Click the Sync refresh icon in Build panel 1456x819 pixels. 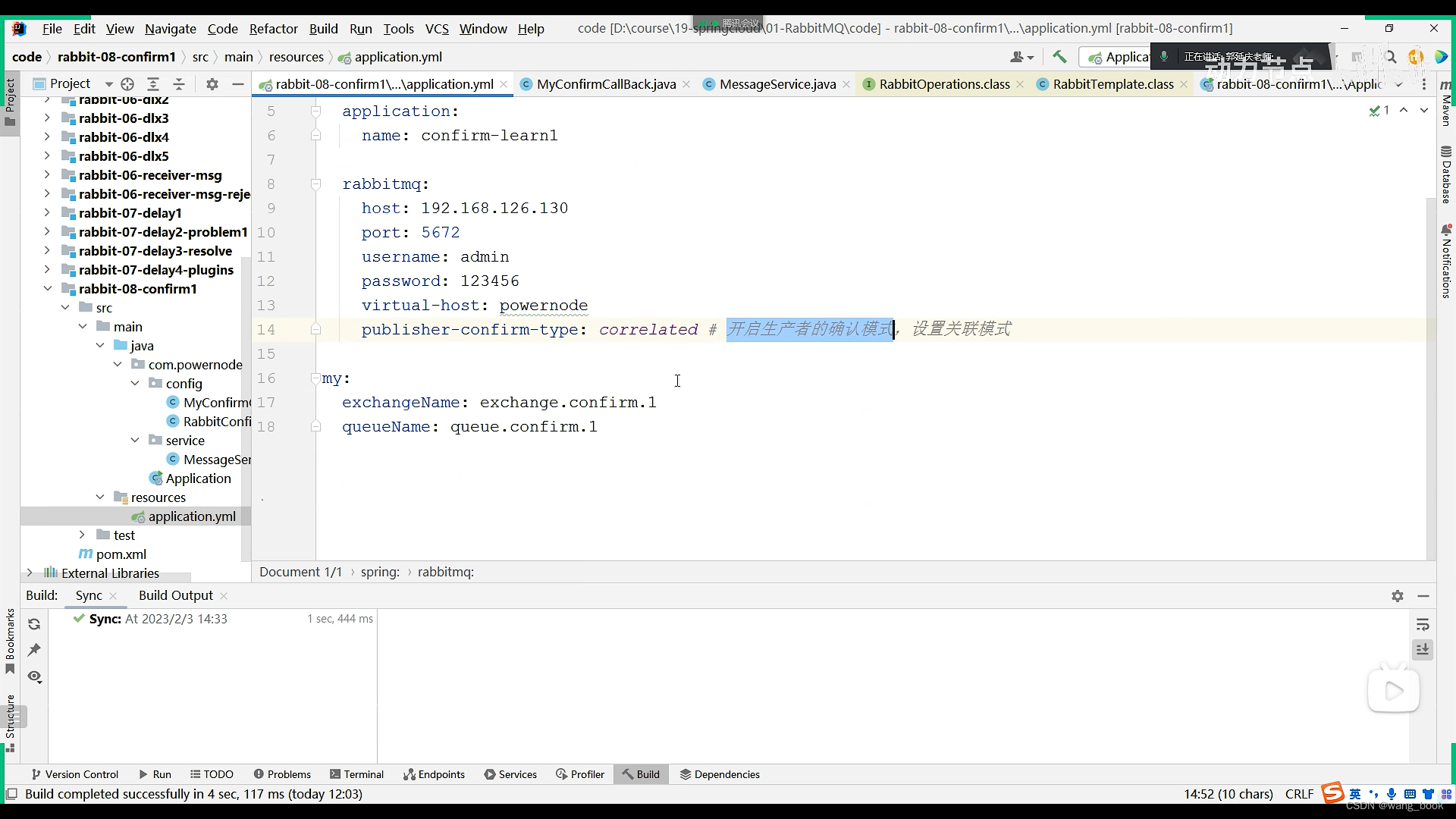click(x=34, y=624)
